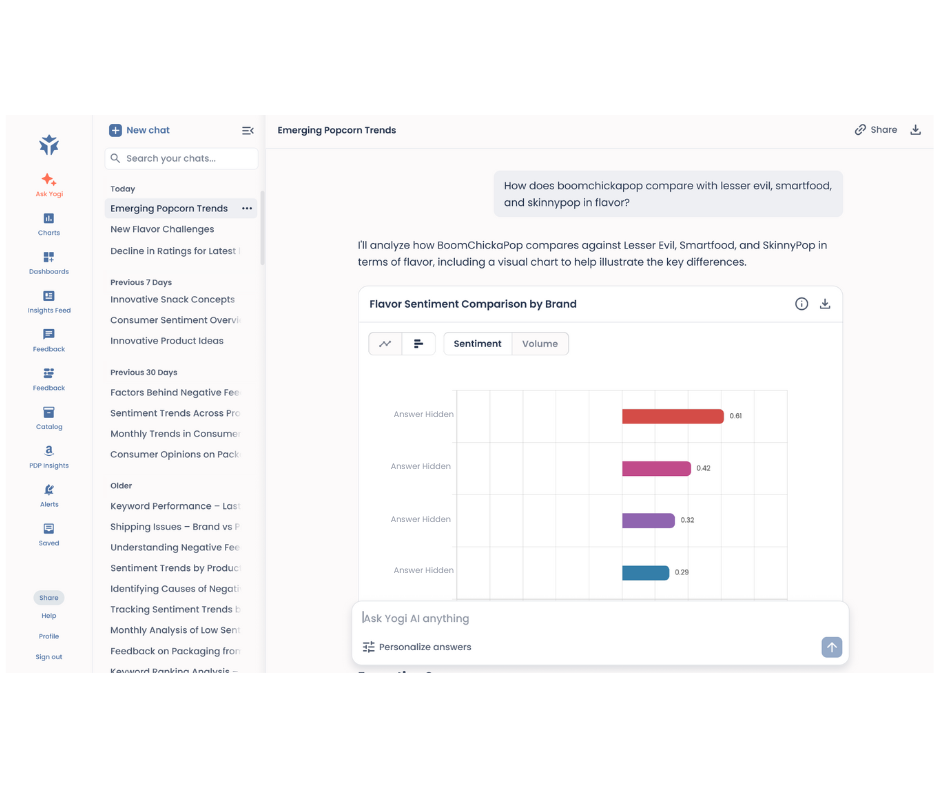Image resolution: width=940 pixels, height=788 pixels.
Task: Show chart info tooltip icon
Action: [801, 304]
